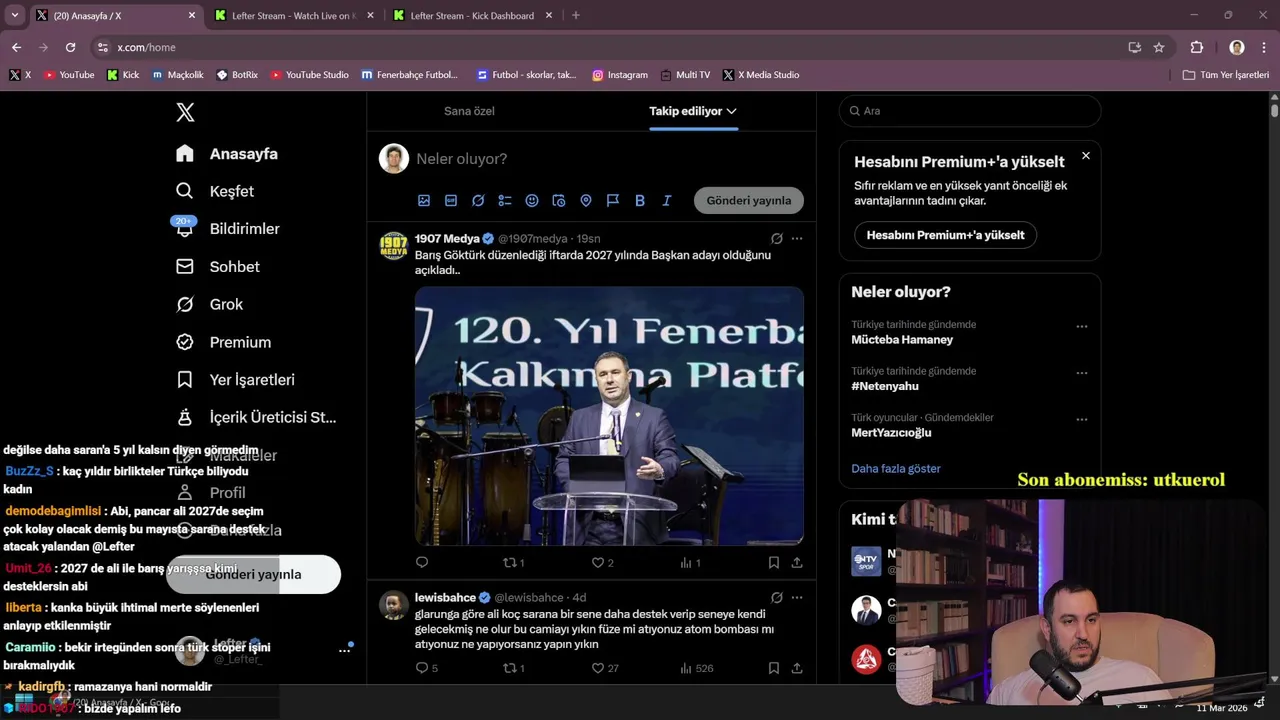Toggle bold text formatting

640,201
